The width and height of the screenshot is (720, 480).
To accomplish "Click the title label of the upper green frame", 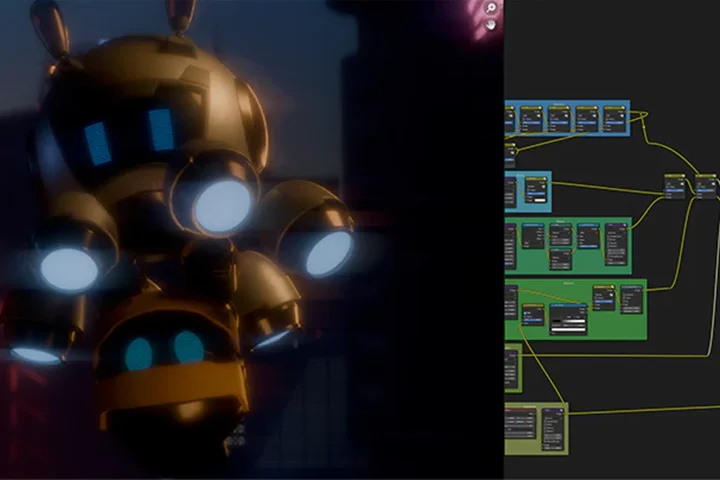I will click(x=561, y=222).
